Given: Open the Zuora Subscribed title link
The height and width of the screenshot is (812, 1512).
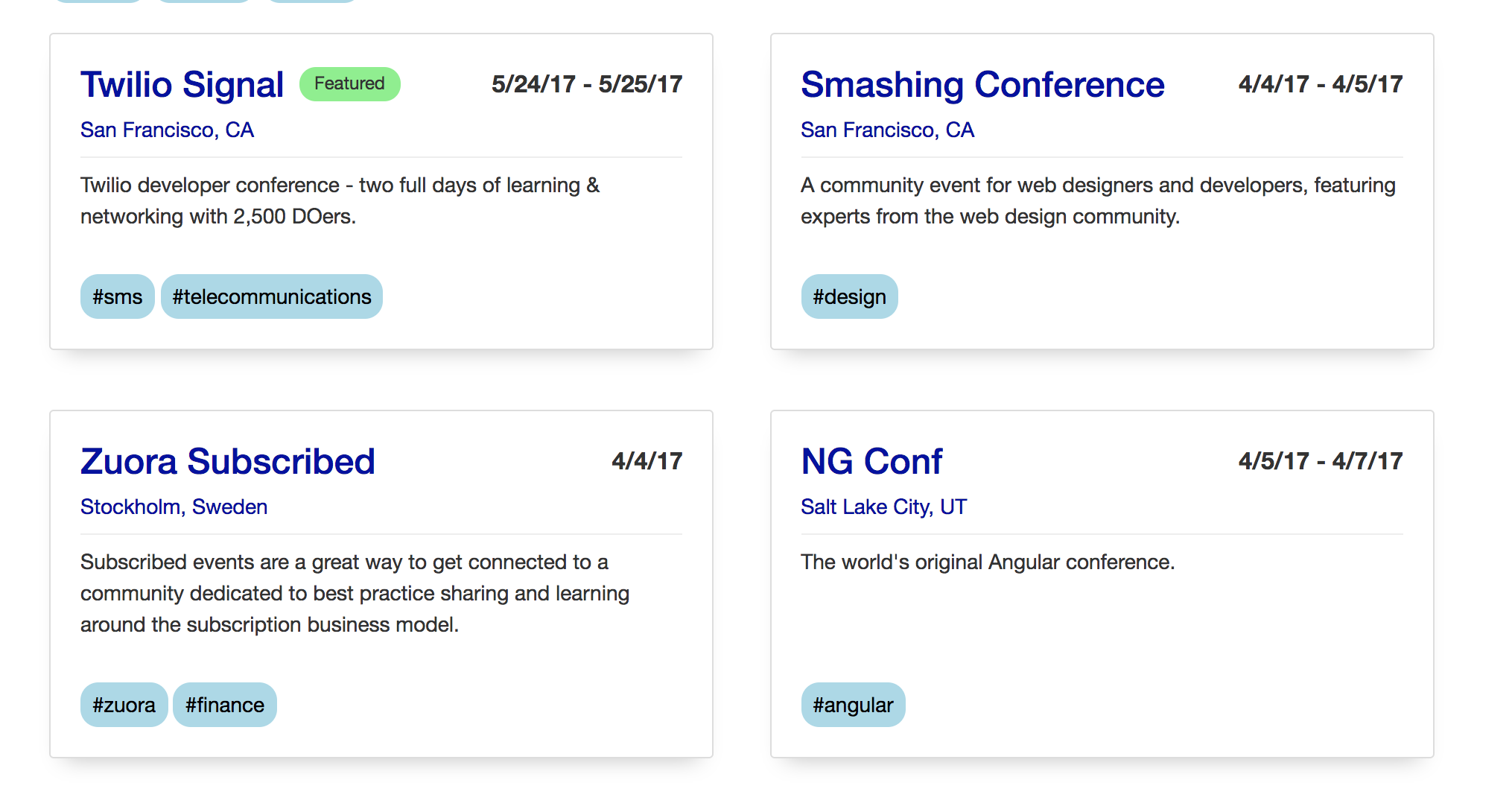Looking at the screenshot, I should pyautogui.click(x=227, y=461).
